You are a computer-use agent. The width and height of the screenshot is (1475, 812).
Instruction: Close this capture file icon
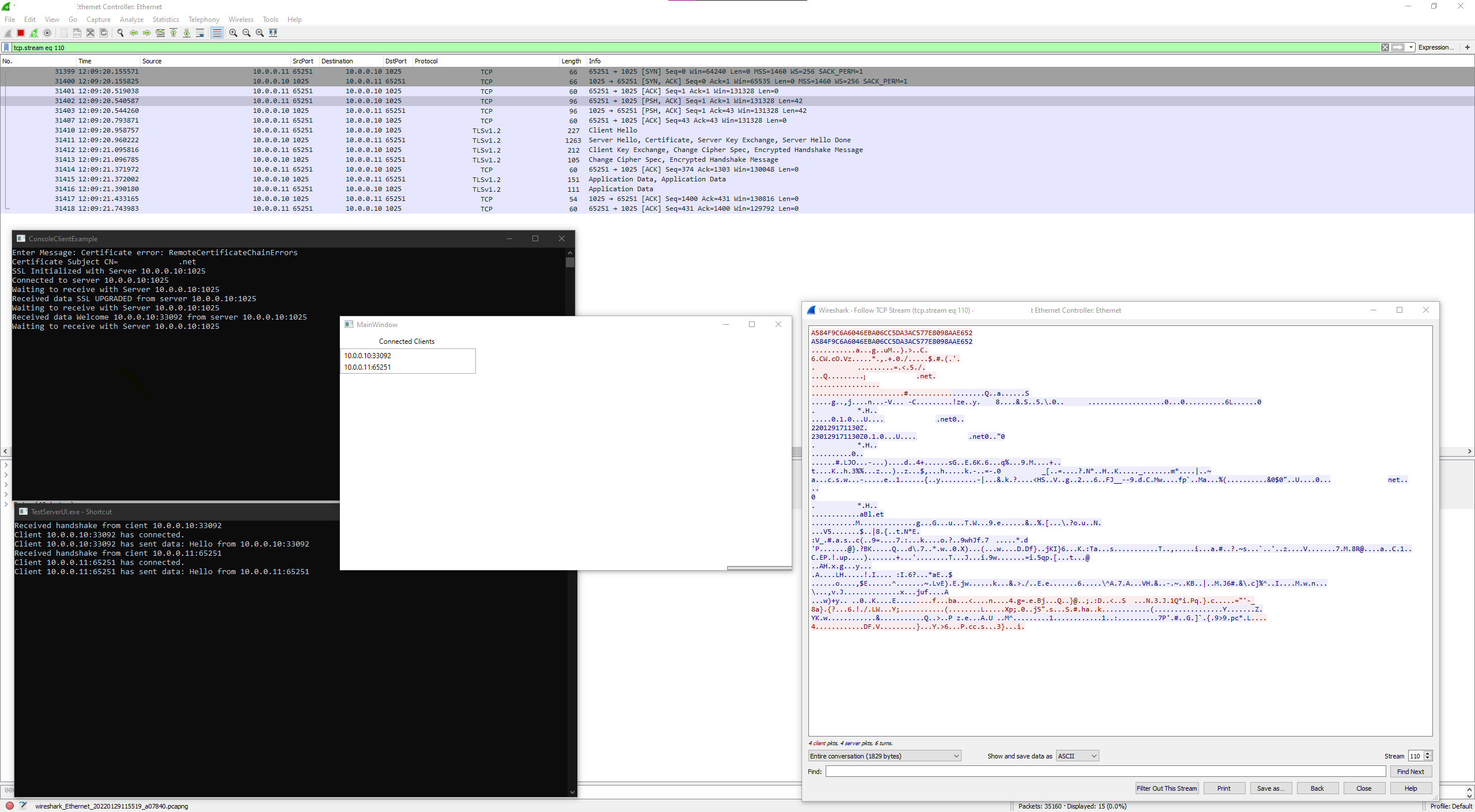tap(90, 33)
